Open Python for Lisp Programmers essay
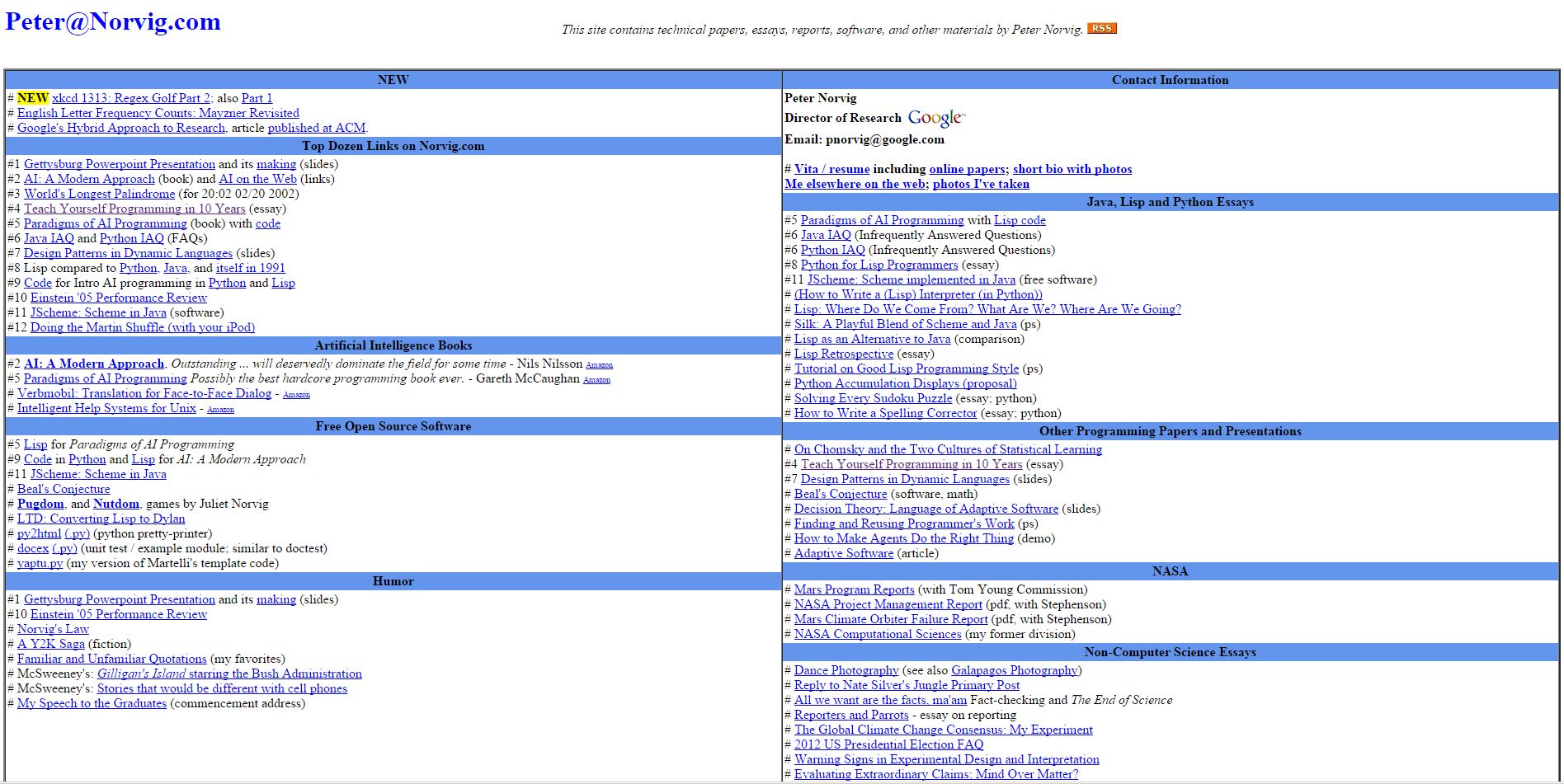 click(879, 265)
